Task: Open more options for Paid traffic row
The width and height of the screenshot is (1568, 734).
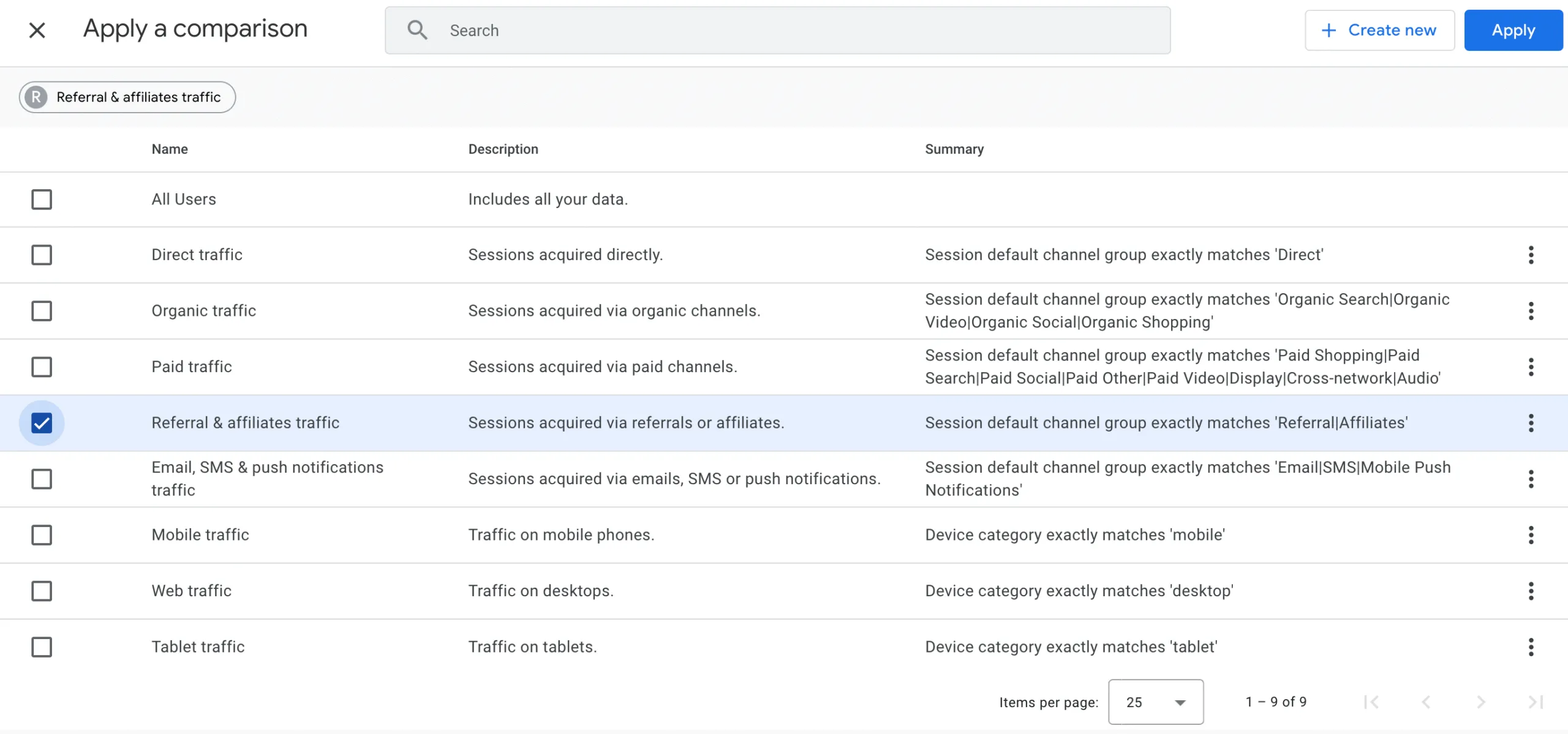Action: [x=1531, y=367]
